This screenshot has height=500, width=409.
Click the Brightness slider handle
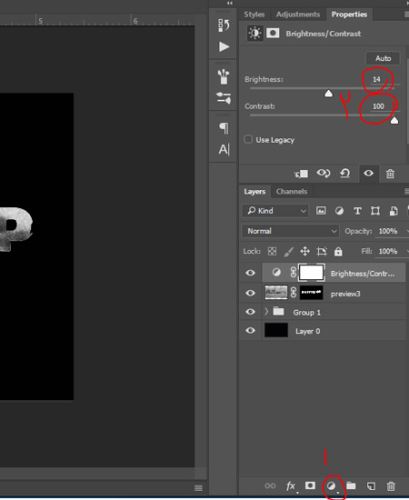329,93
